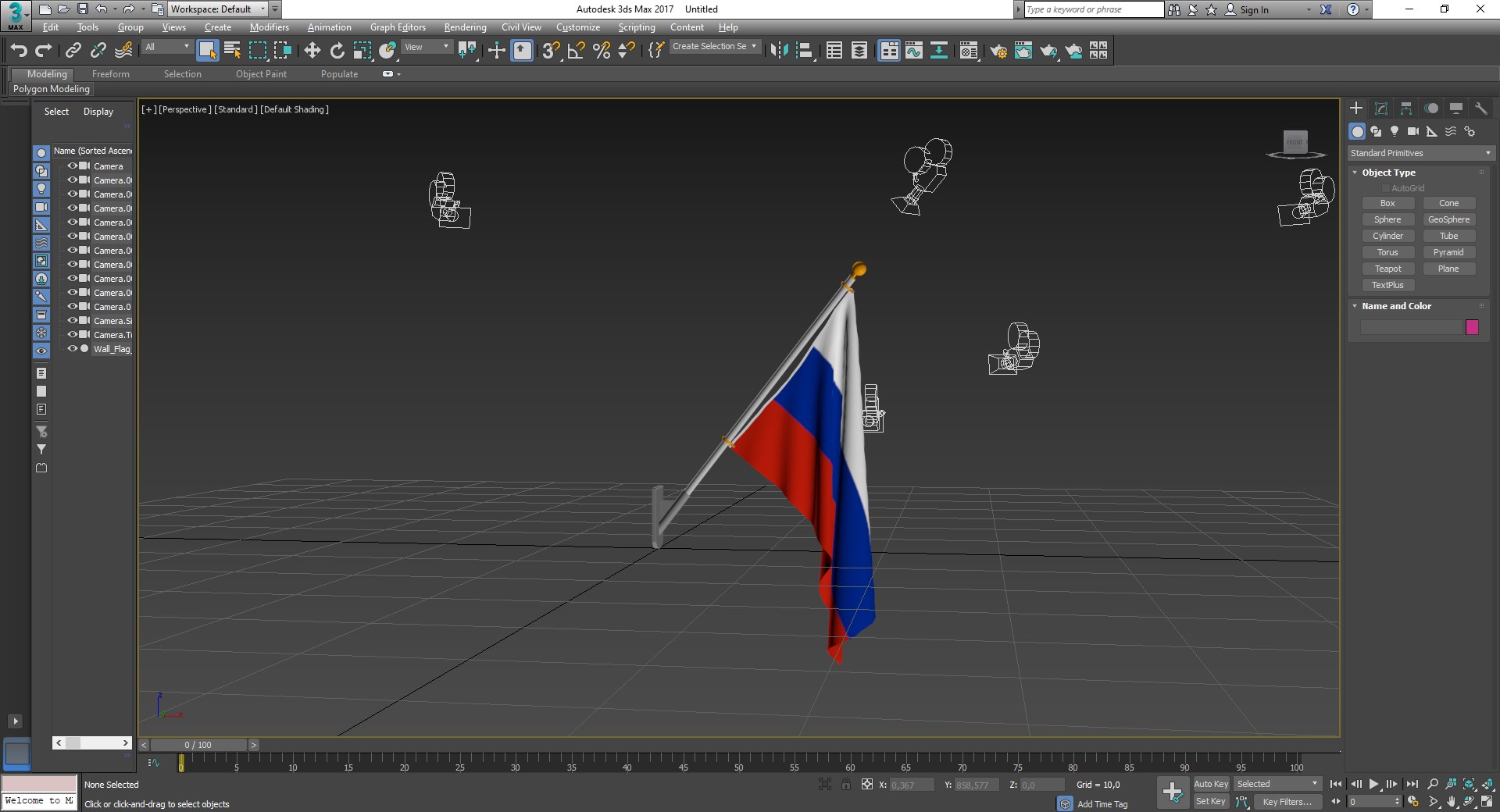1500x812 pixels.
Task: Select Cameras category in Create panel
Action: (x=1413, y=131)
